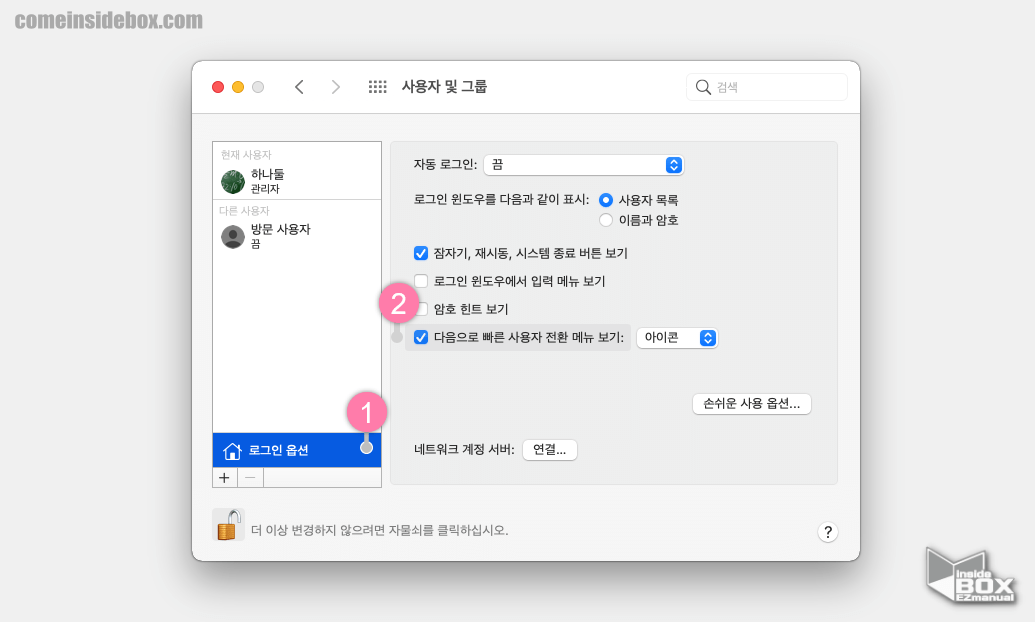Go back with the left chevron
Screen dimensions: 1035x622
(x=299, y=87)
